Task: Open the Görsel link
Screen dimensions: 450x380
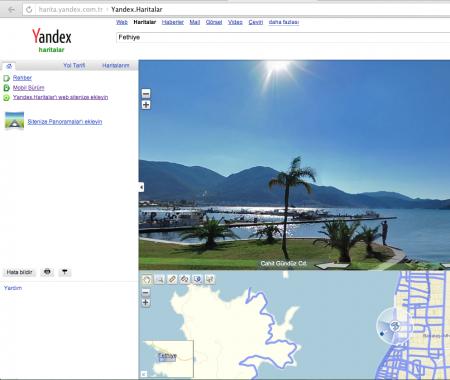Action: (214, 22)
